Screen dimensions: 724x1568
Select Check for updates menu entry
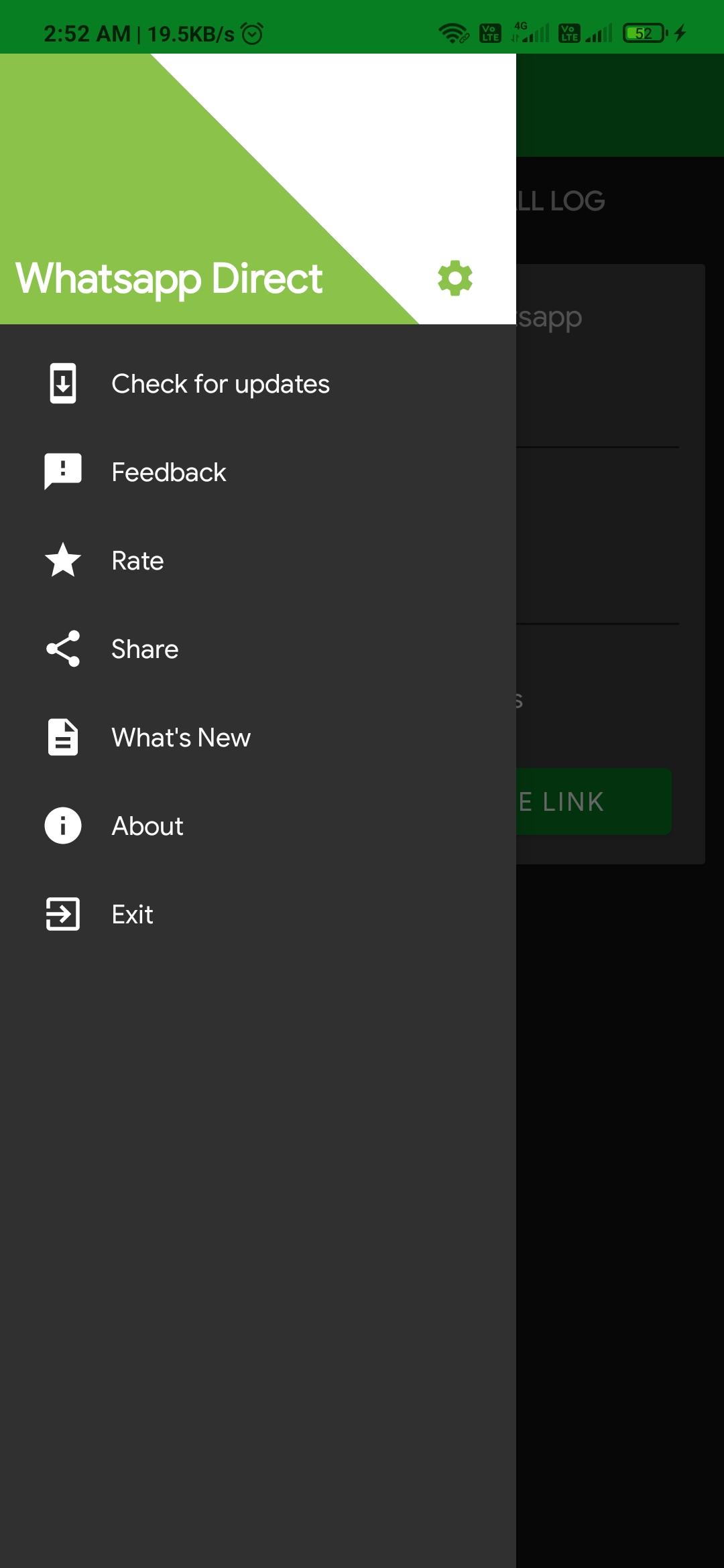258,383
